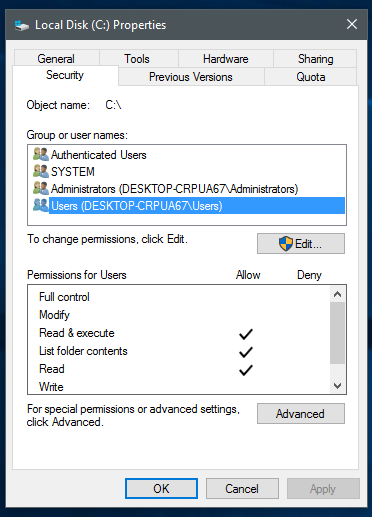Open the Tools tab

pyautogui.click(x=137, y=59)
